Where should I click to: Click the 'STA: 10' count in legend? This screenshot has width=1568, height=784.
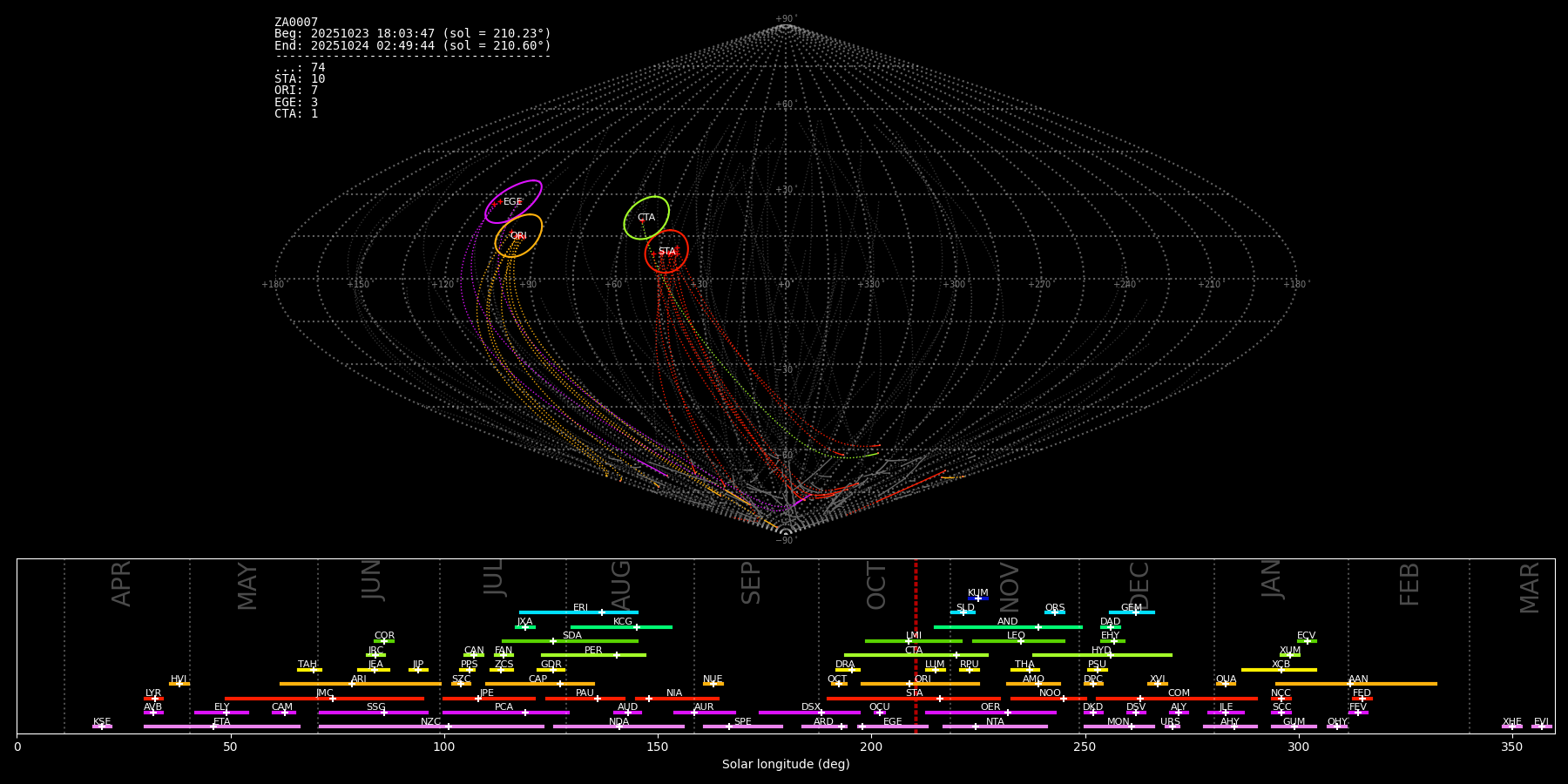[300, 79]
